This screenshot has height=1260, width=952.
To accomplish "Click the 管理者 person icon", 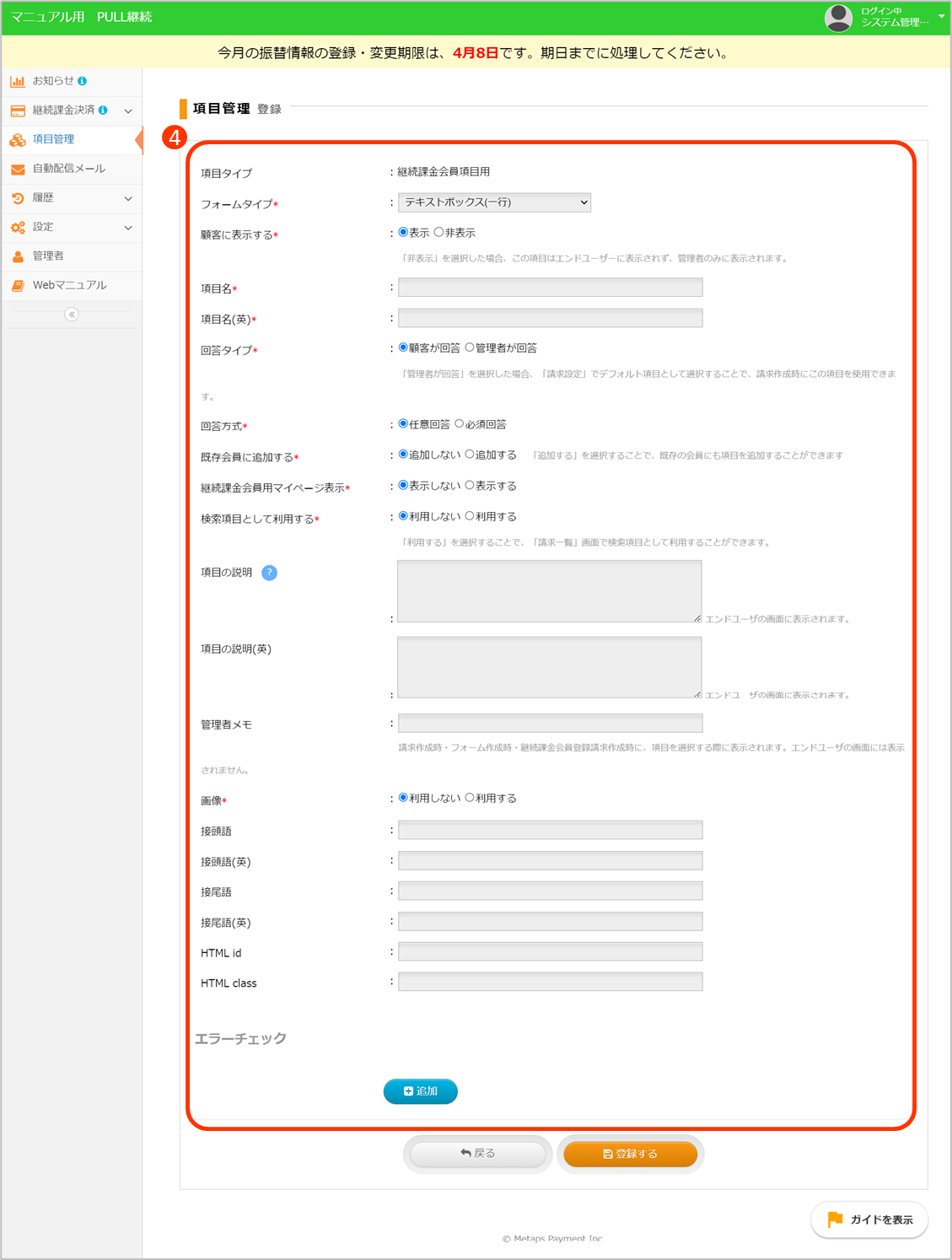I will [x=17, y=256].
